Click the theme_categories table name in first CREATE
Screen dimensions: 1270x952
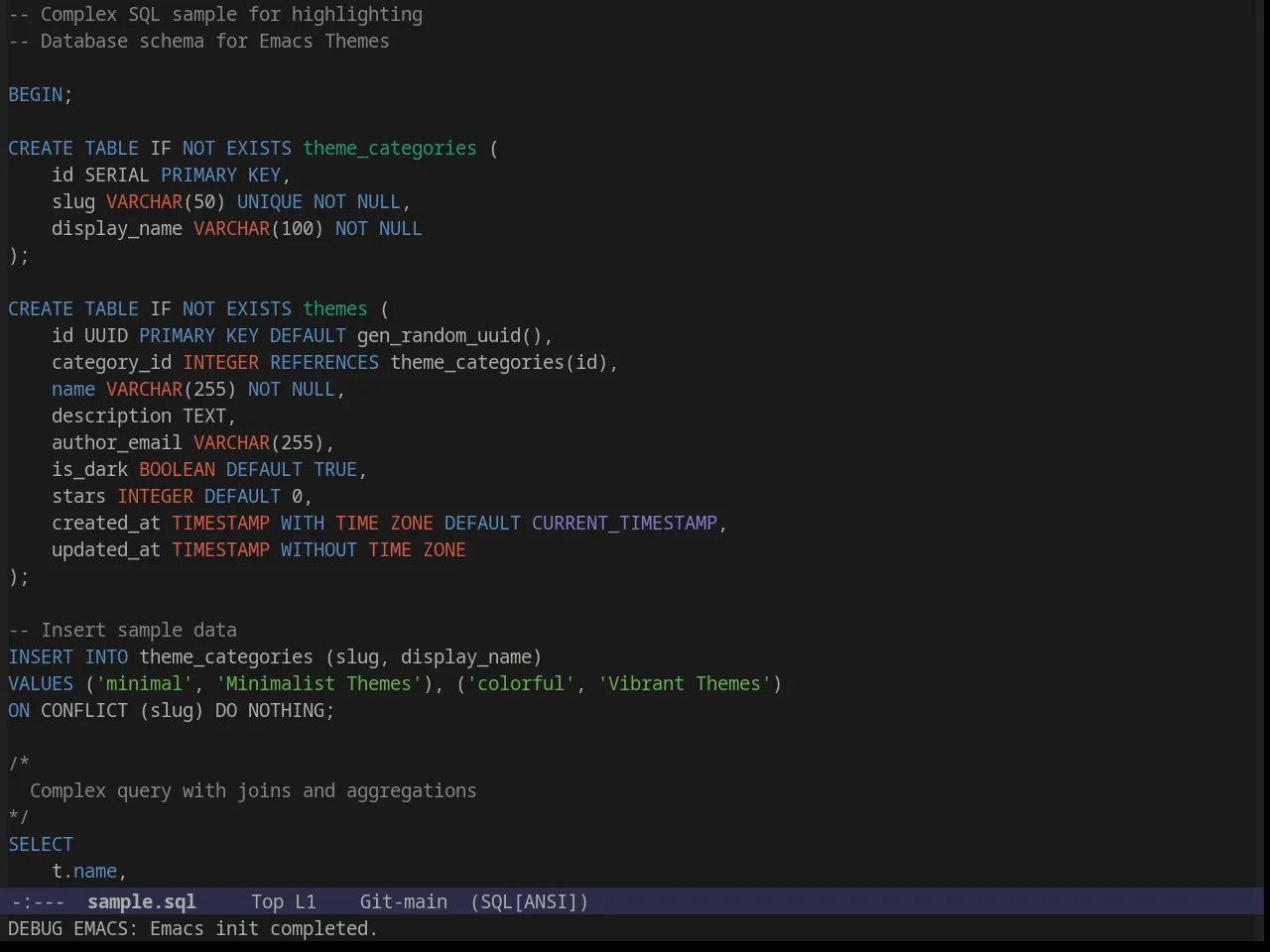[x=390, y=148]
